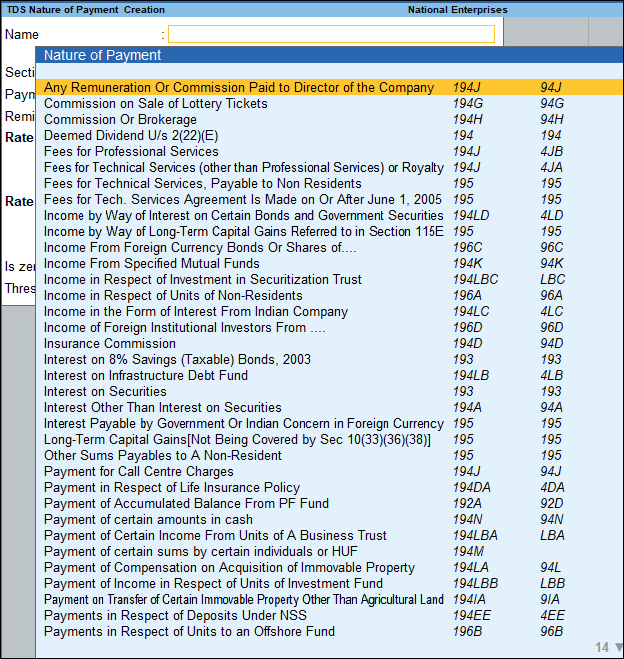
Task: Pick Interest on Infrastructure Debt Fund
Action: click(329, 375)
